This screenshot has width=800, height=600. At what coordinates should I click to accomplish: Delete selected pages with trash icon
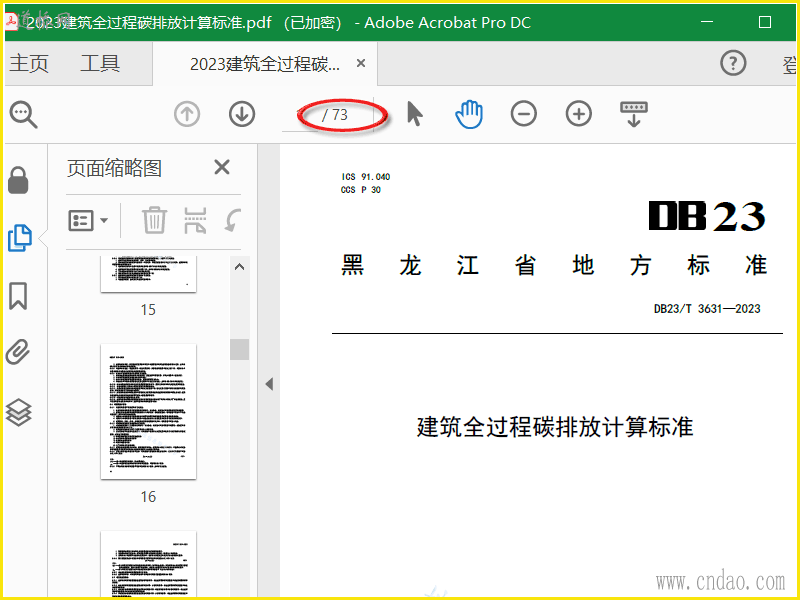point(154,220)
